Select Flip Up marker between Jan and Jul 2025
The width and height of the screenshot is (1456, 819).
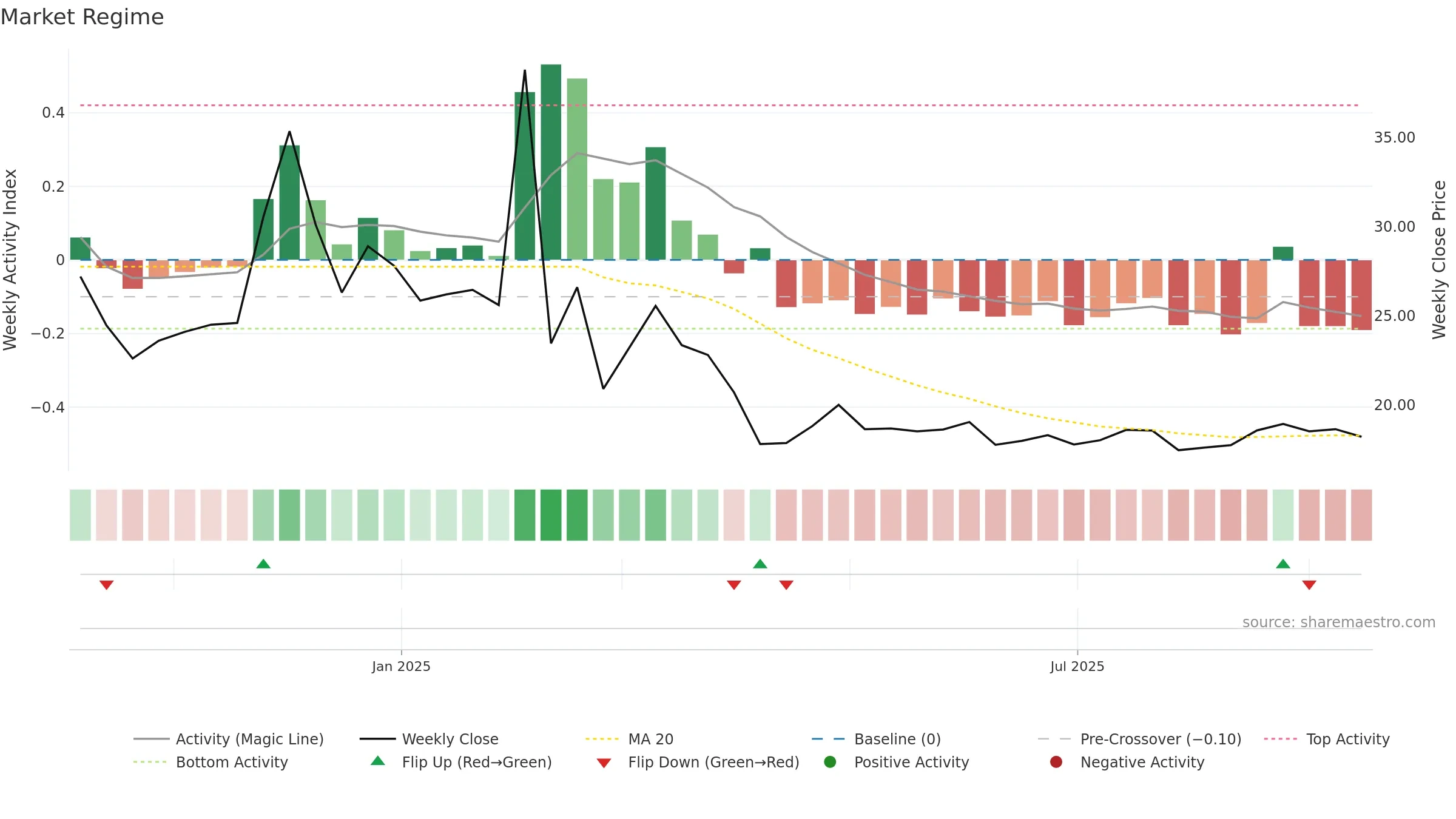click(760, 564)
